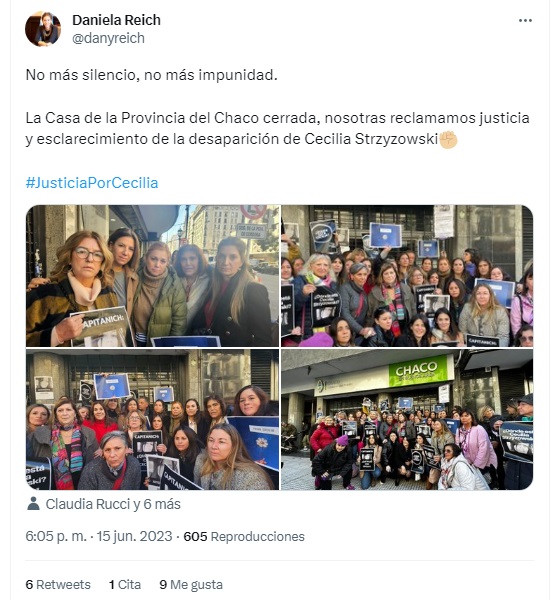
Task: Open the #JusticiaPorCecilia hashtag
Action: [x=92, y=183]
